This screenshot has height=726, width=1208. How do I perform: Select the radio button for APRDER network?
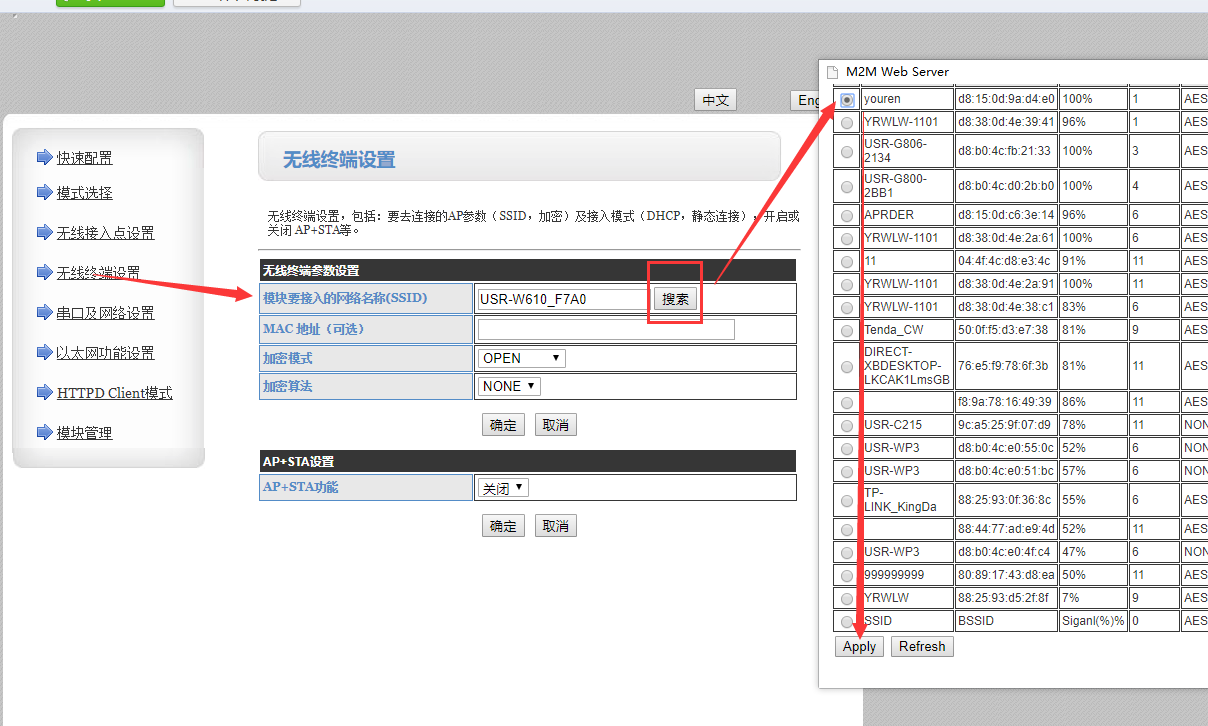tap(847, 215)
